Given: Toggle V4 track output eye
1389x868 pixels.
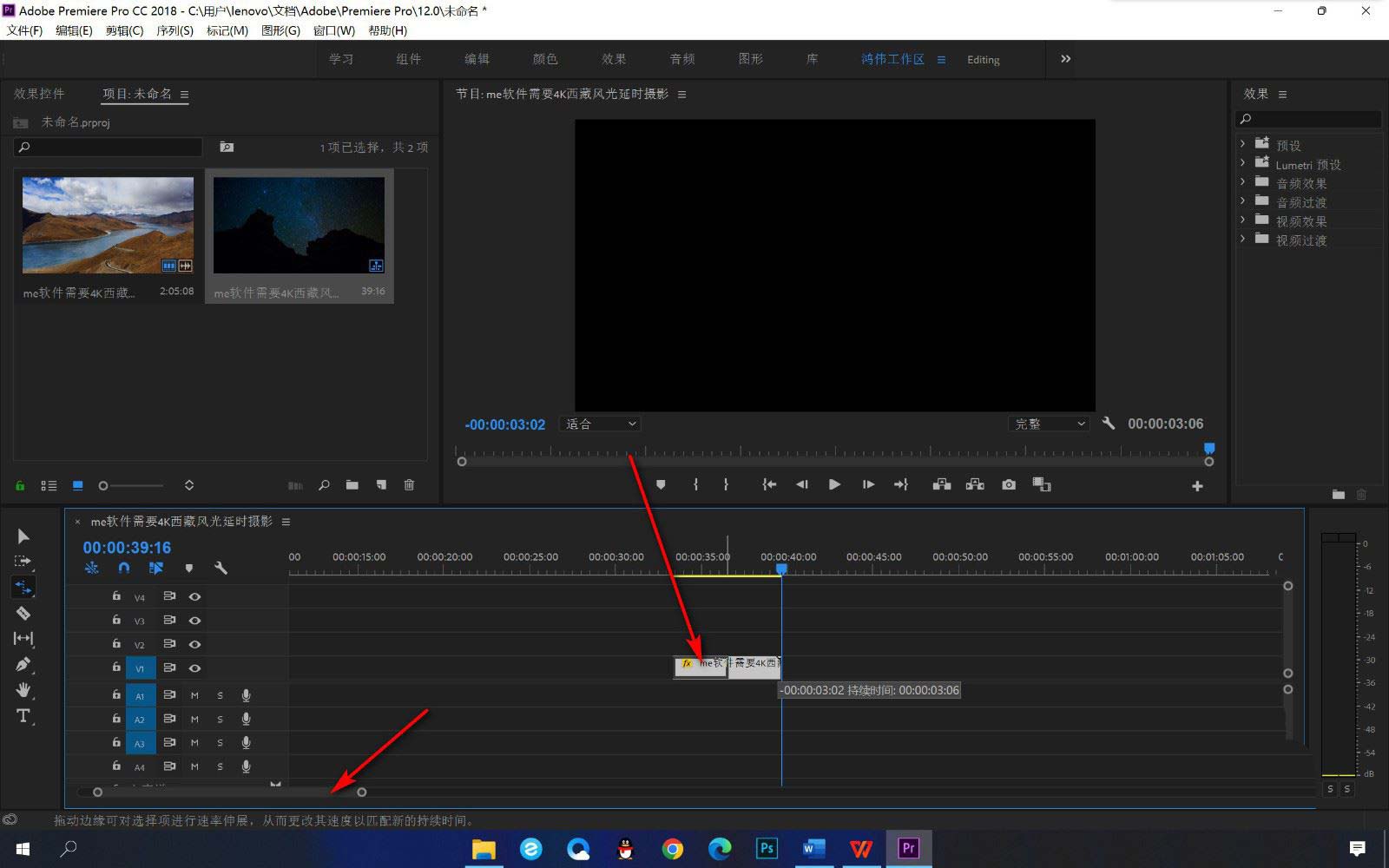Looking at the screenshot, I should tap(194, 596).
